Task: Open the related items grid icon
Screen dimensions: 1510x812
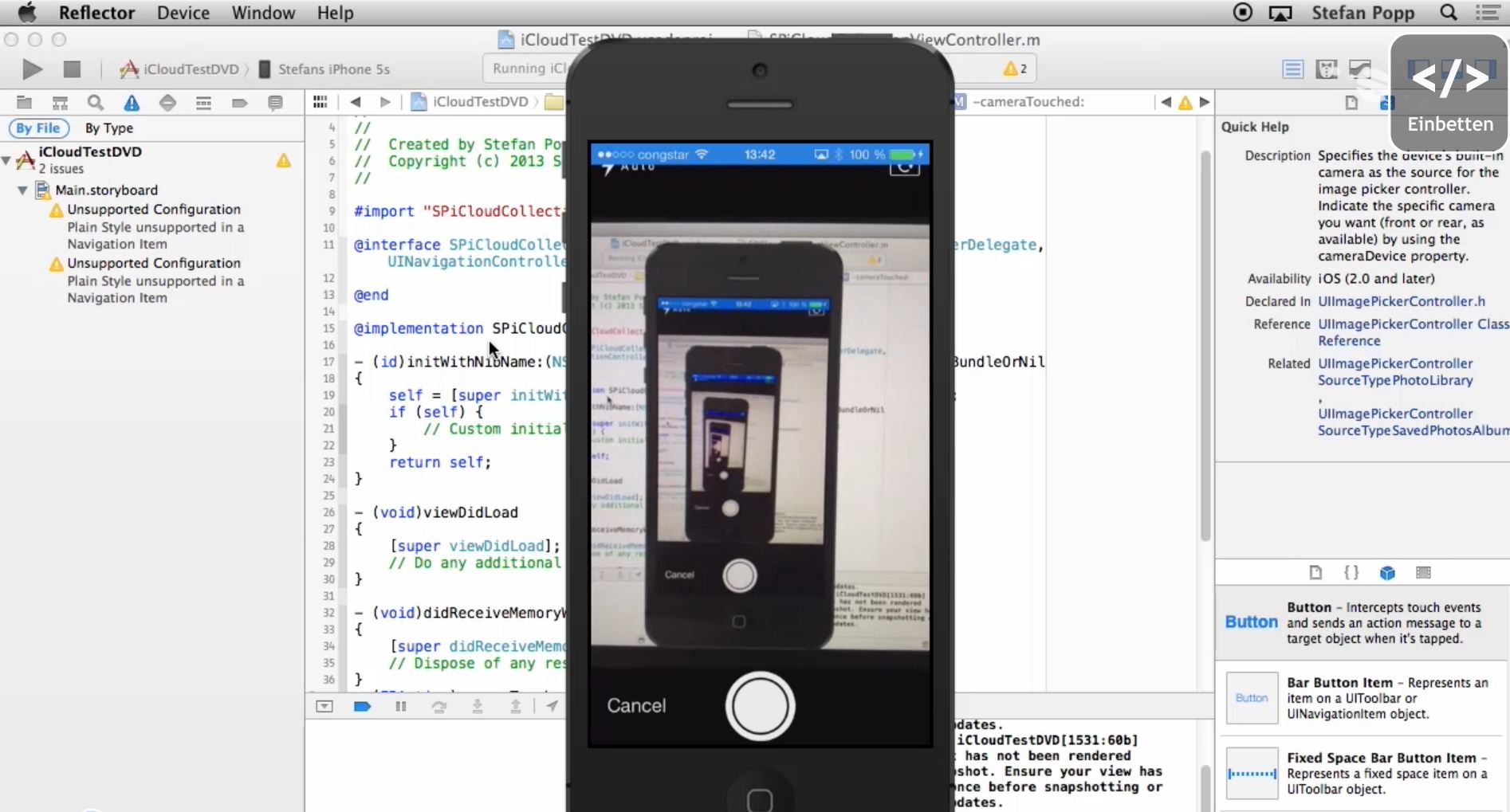Action: tap(320, 101)
